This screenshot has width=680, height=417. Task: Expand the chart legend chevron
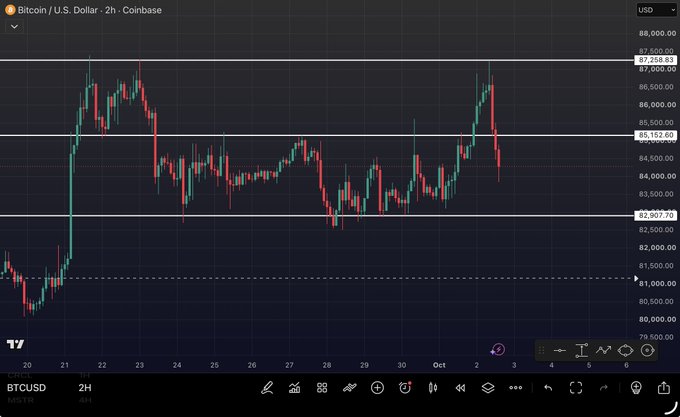click(14, 26)
